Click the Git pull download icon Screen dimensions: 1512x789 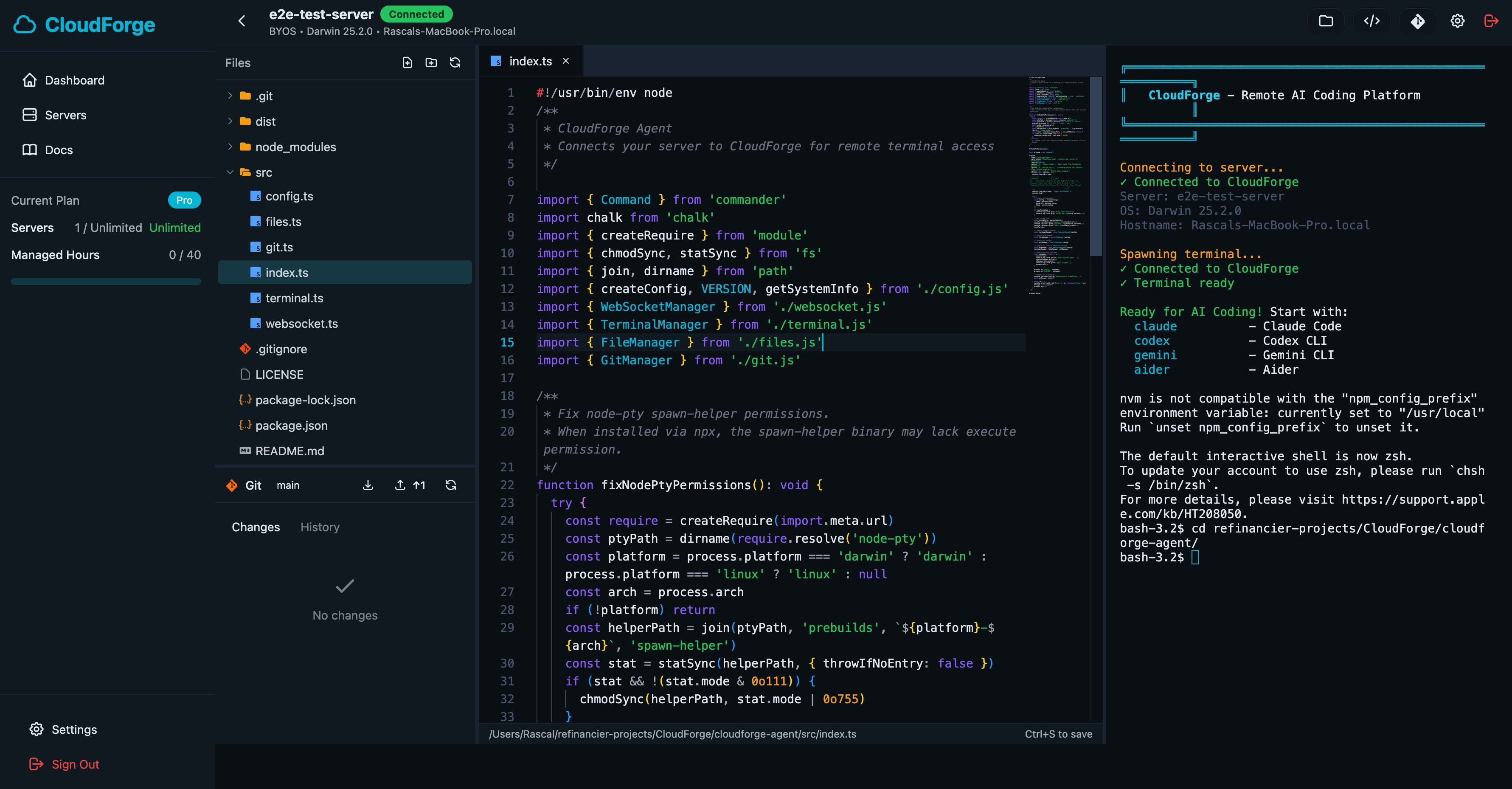(368, 485)
